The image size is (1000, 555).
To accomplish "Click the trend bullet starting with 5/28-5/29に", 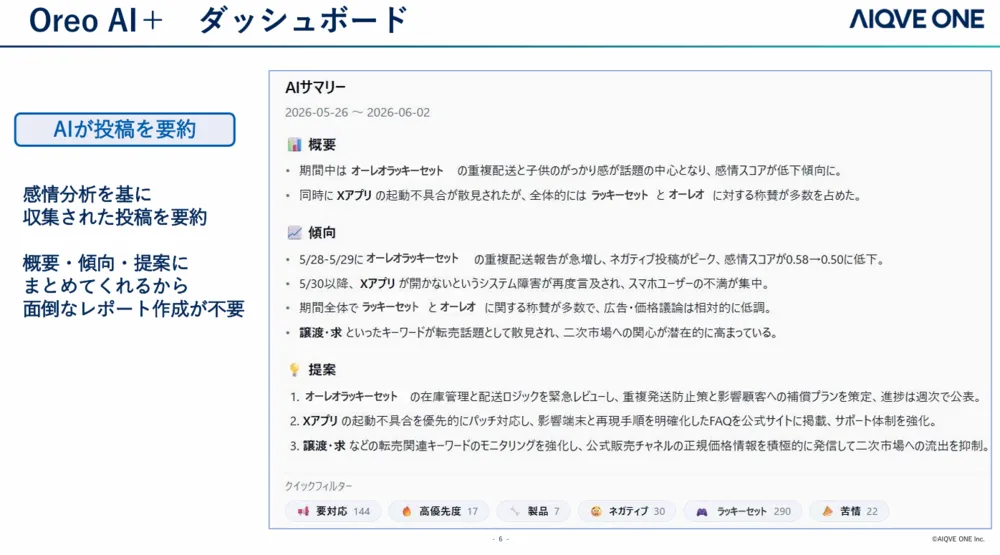I will click(592, 259).
